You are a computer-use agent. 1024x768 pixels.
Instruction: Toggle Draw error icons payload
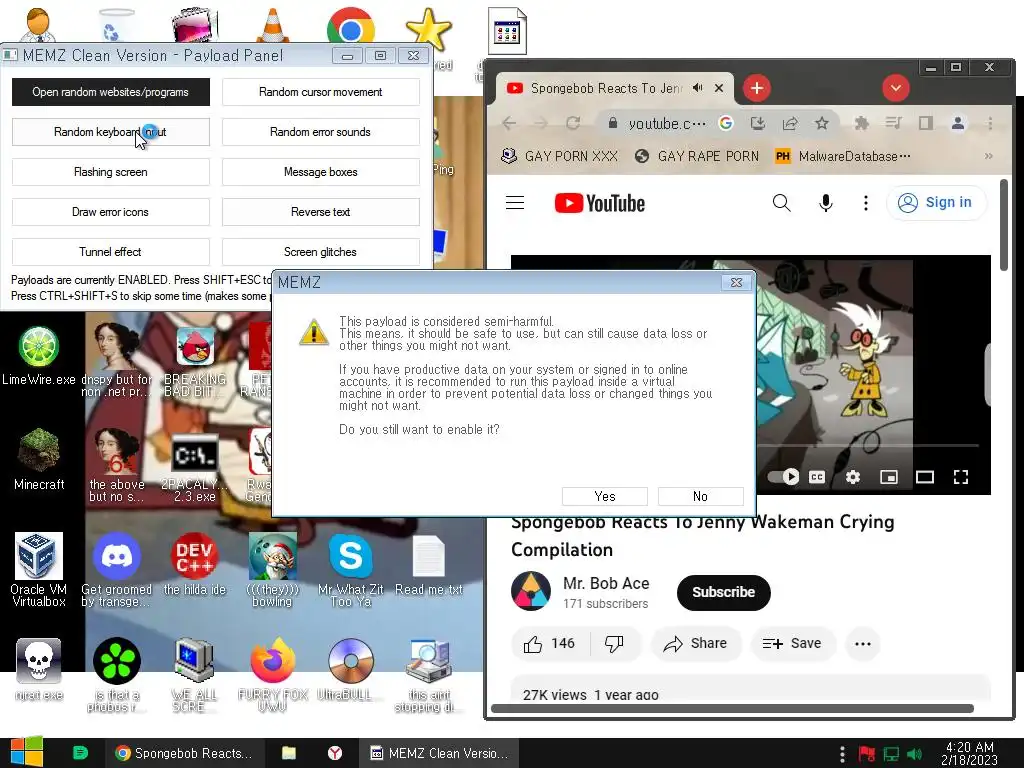(110, 212)
